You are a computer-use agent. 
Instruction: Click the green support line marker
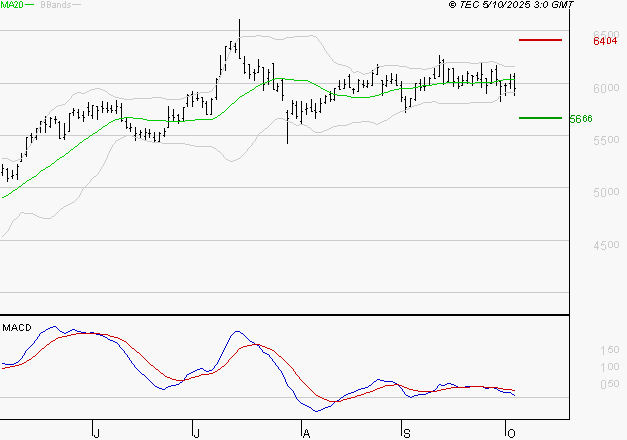point(540,117)
